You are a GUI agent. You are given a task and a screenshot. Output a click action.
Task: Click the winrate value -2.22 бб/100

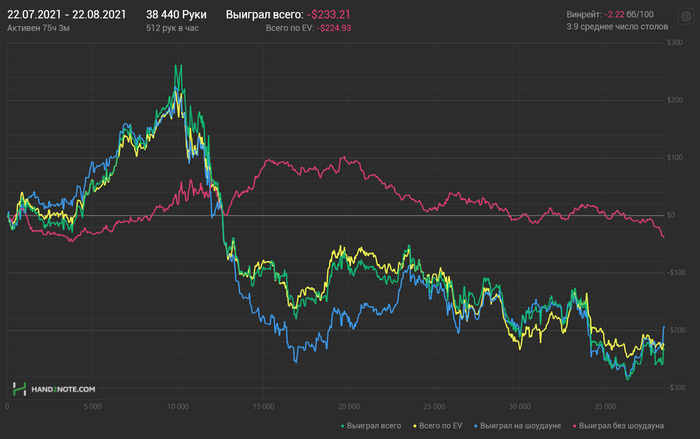[629, 14]
